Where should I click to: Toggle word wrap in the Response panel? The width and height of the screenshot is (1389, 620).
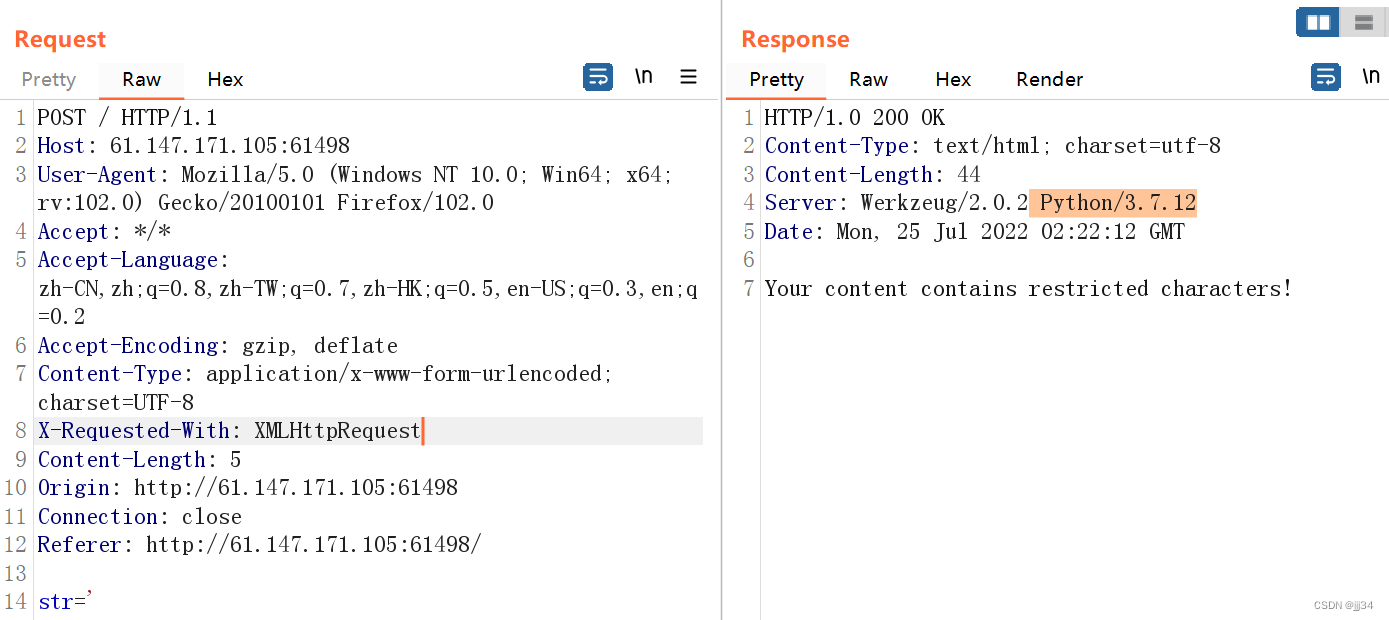click(1326, 77)
